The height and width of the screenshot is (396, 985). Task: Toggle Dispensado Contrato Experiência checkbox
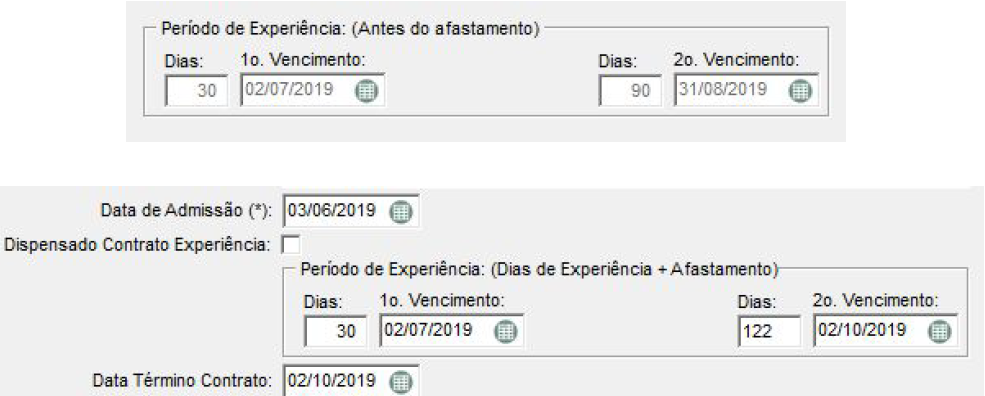(292, 243)
